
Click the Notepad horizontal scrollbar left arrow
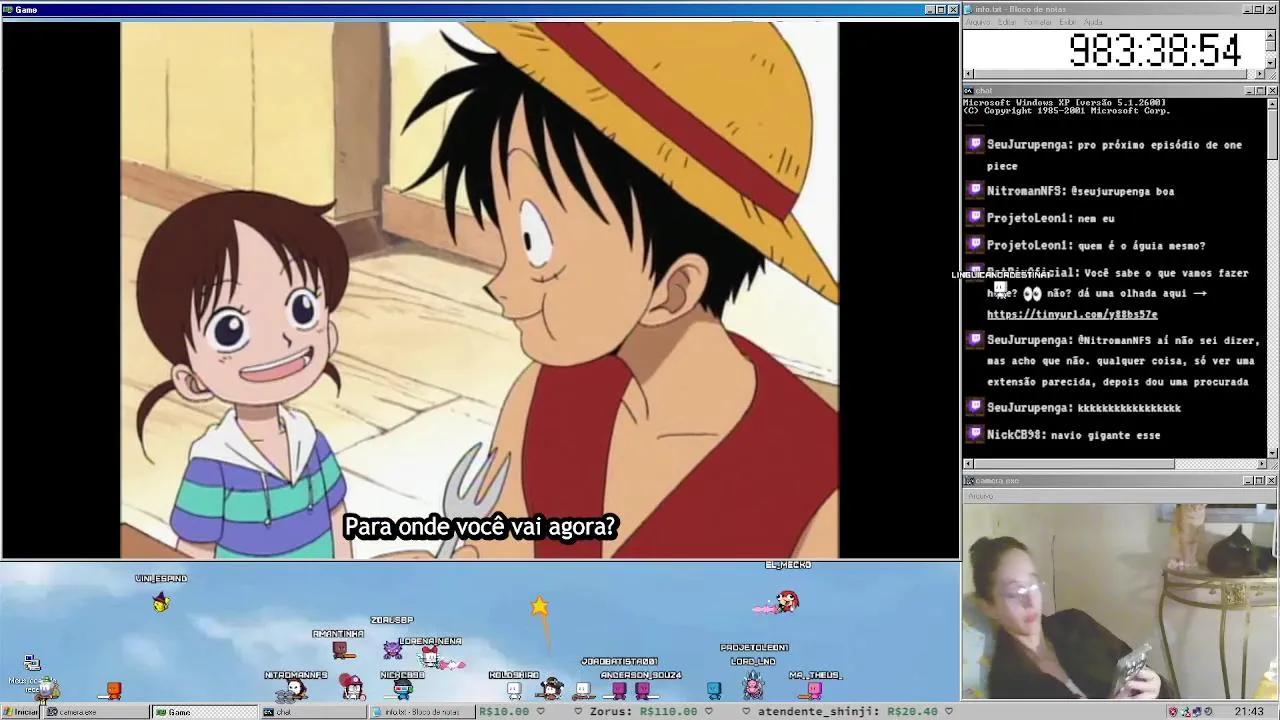pyautogui.click(x=968, y=74)
